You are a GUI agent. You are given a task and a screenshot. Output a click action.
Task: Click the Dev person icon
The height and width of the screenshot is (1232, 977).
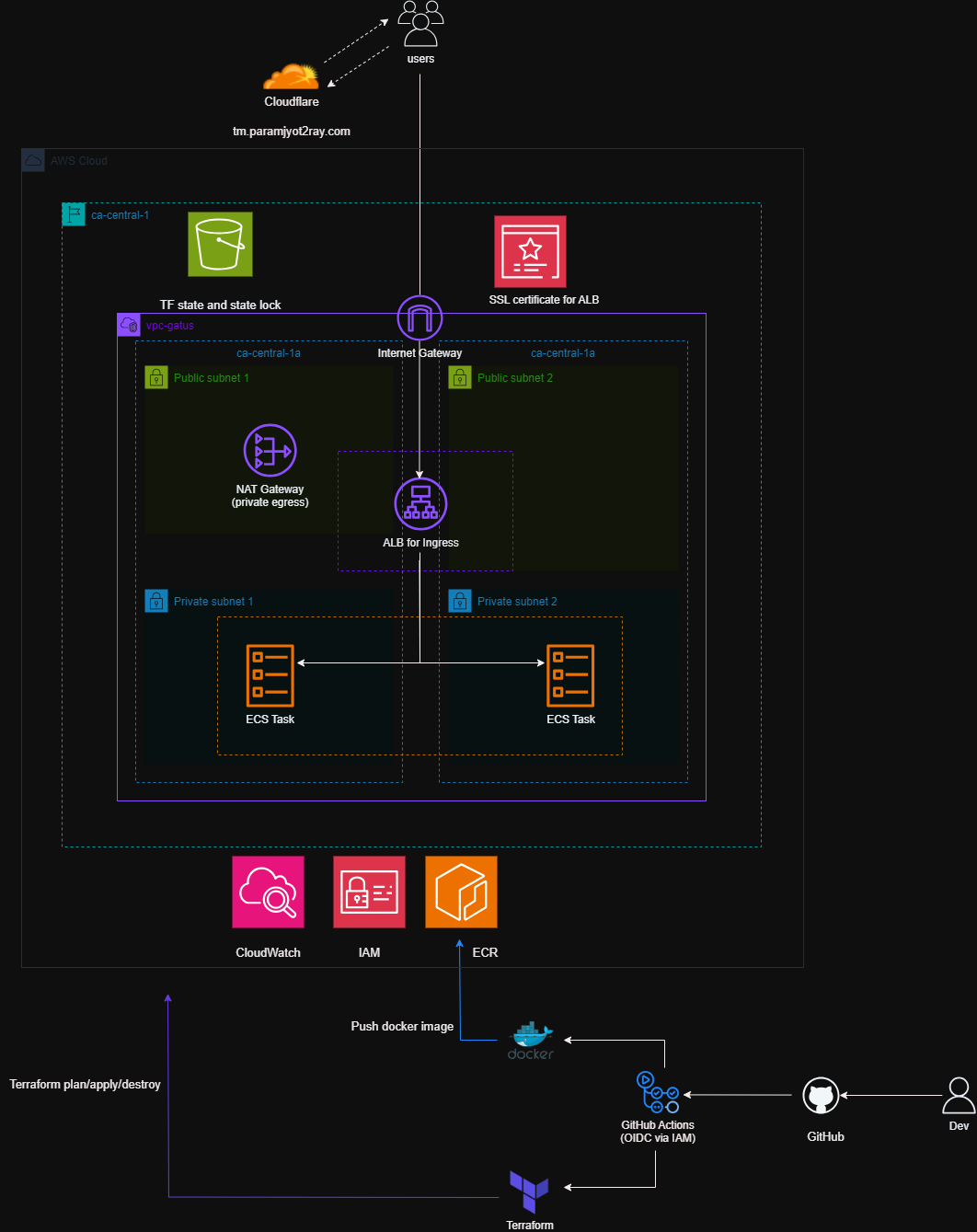pyautogui.click(x=959, y=1096)
